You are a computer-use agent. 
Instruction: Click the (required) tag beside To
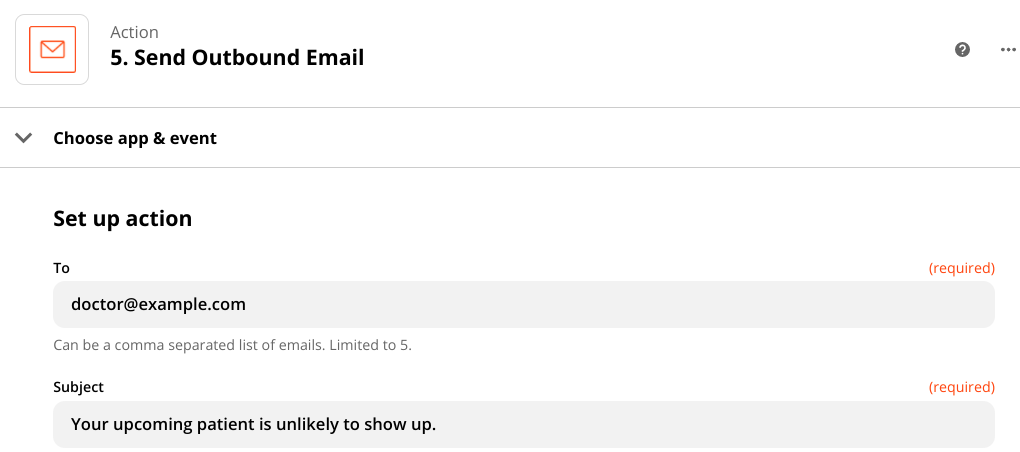pyautogui.click(x=961, y=268)
